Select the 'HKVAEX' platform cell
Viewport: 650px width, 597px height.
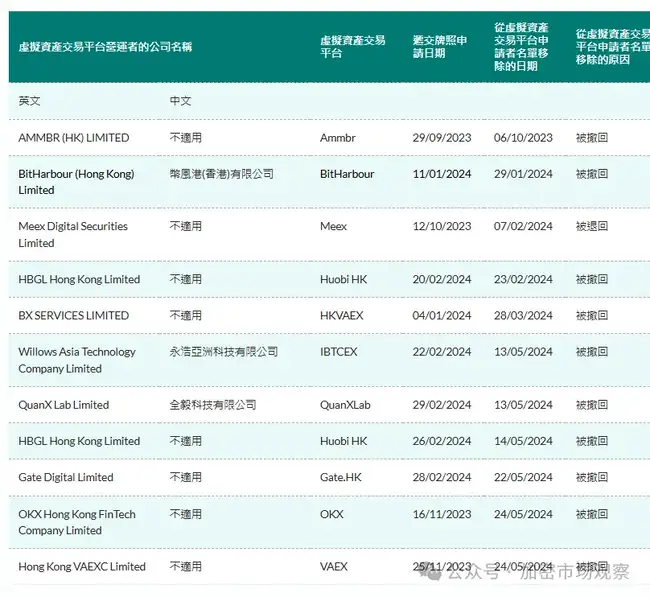click(x=342, y=315)
